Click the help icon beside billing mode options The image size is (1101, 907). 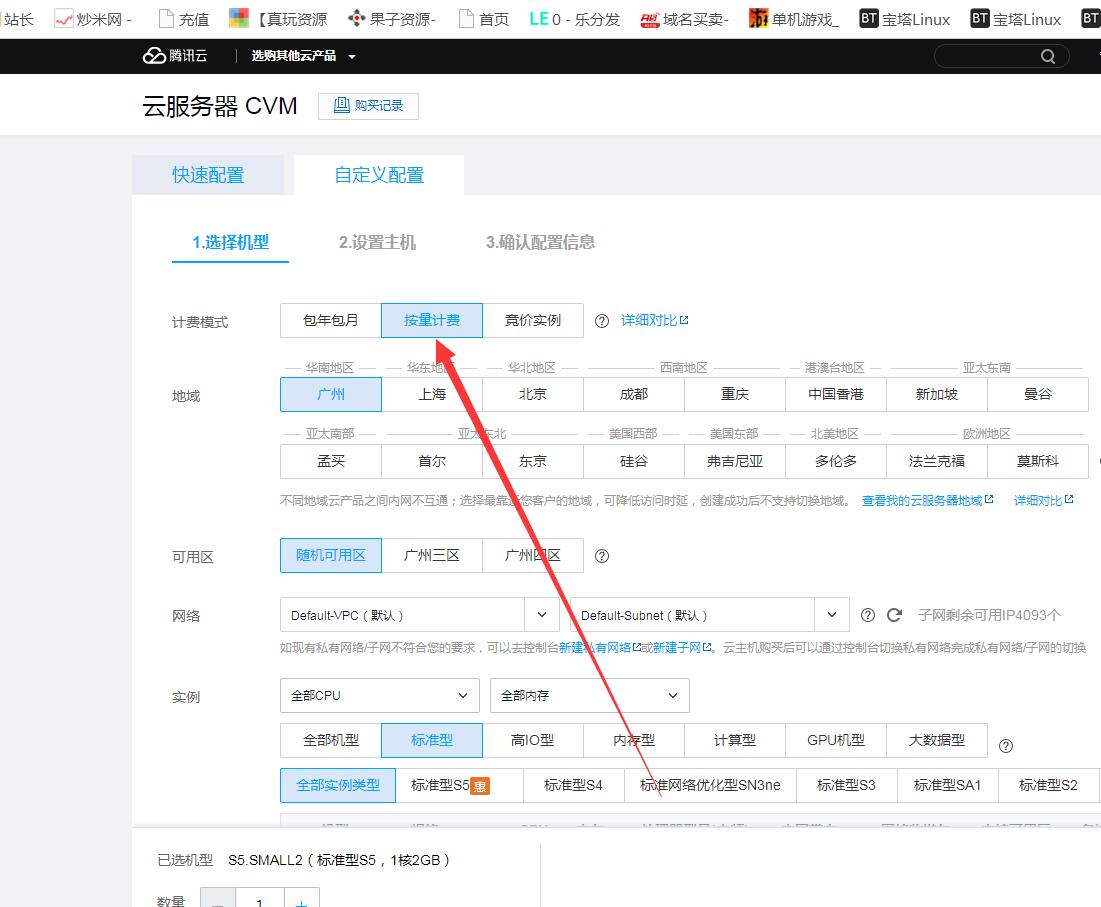pyautogui.click(x=602, y=321)
